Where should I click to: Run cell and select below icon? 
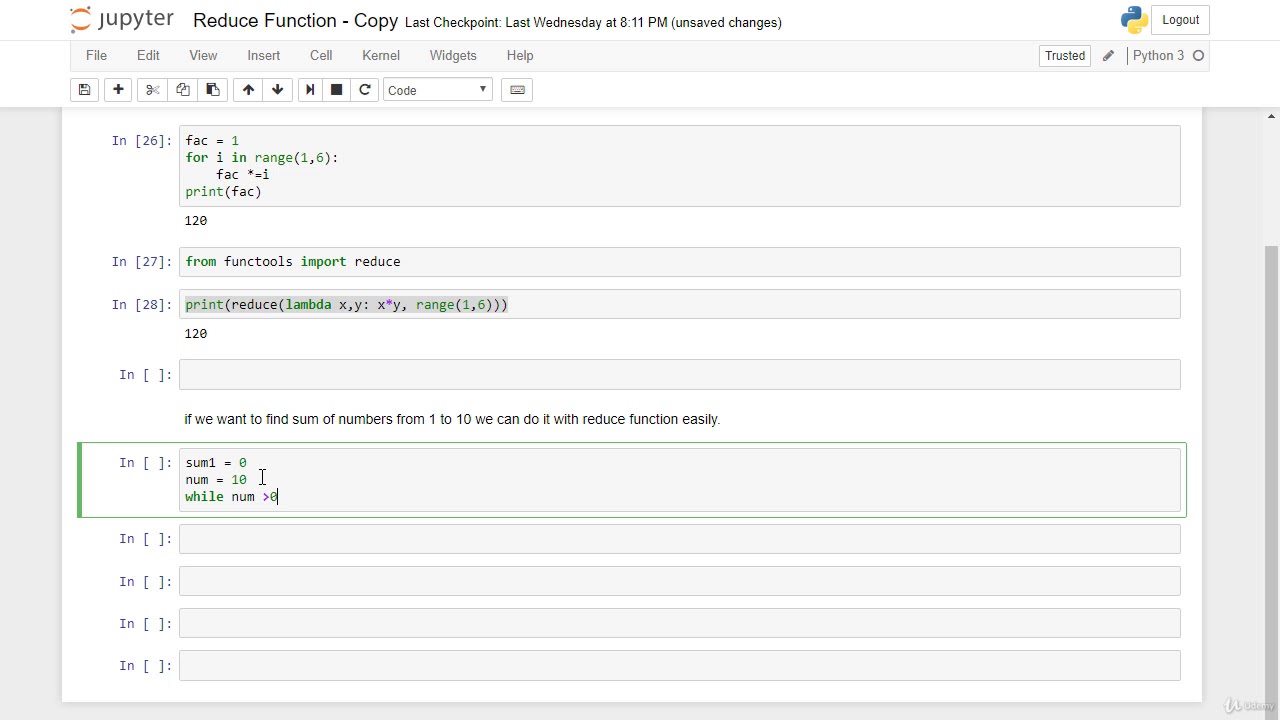(x=310, y=90)
